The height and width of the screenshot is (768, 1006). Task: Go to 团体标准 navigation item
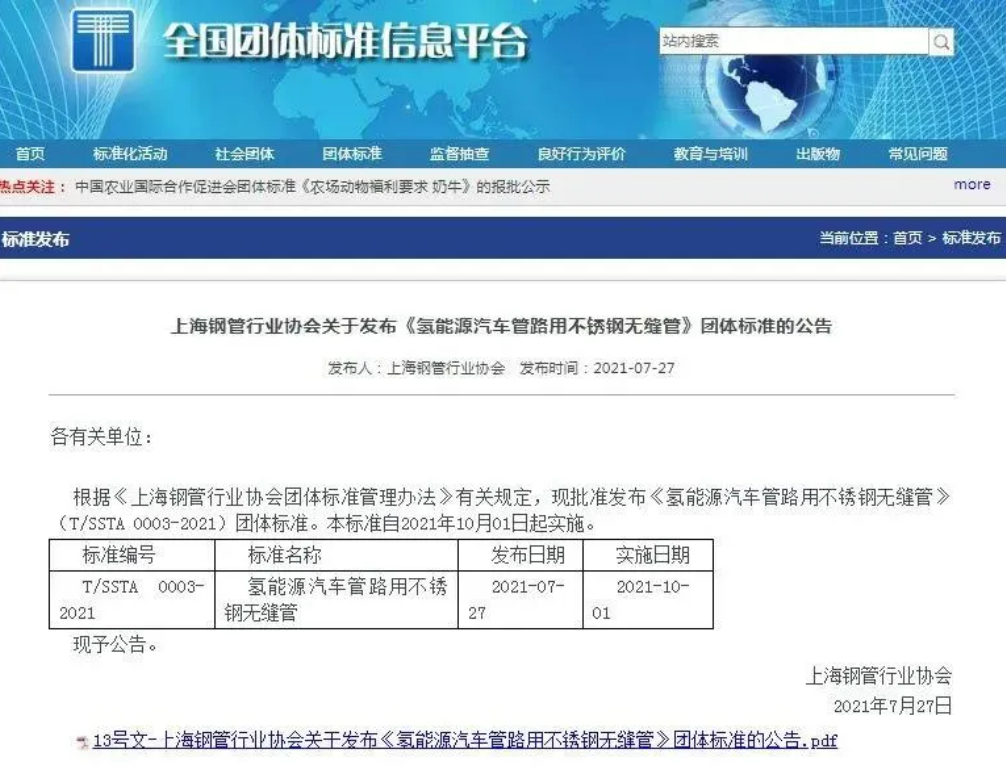pyautogui.click(x=352, y=154)
